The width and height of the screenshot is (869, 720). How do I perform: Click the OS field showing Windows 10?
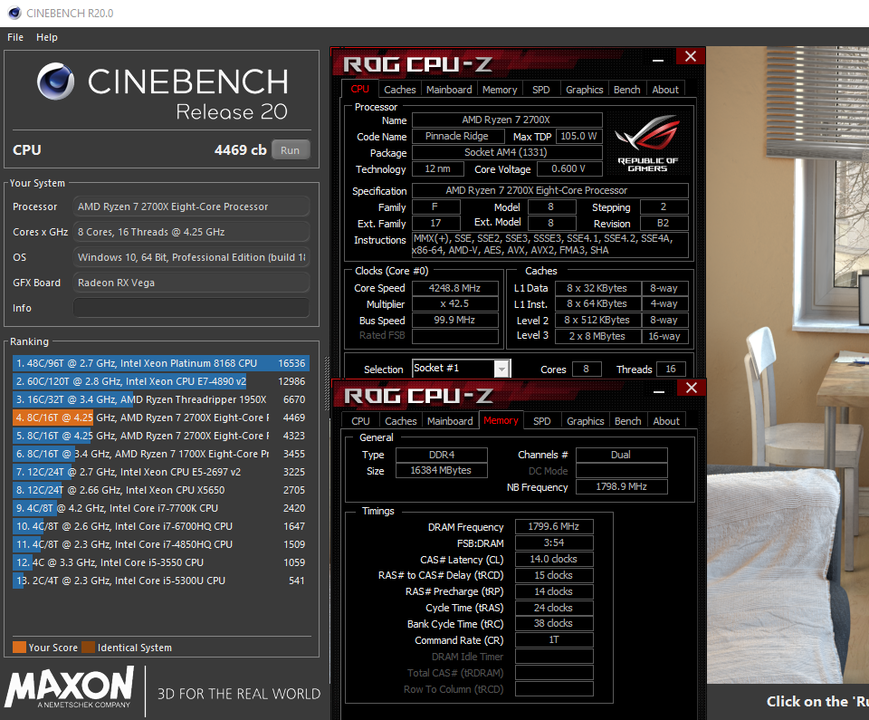coord(191,257)
